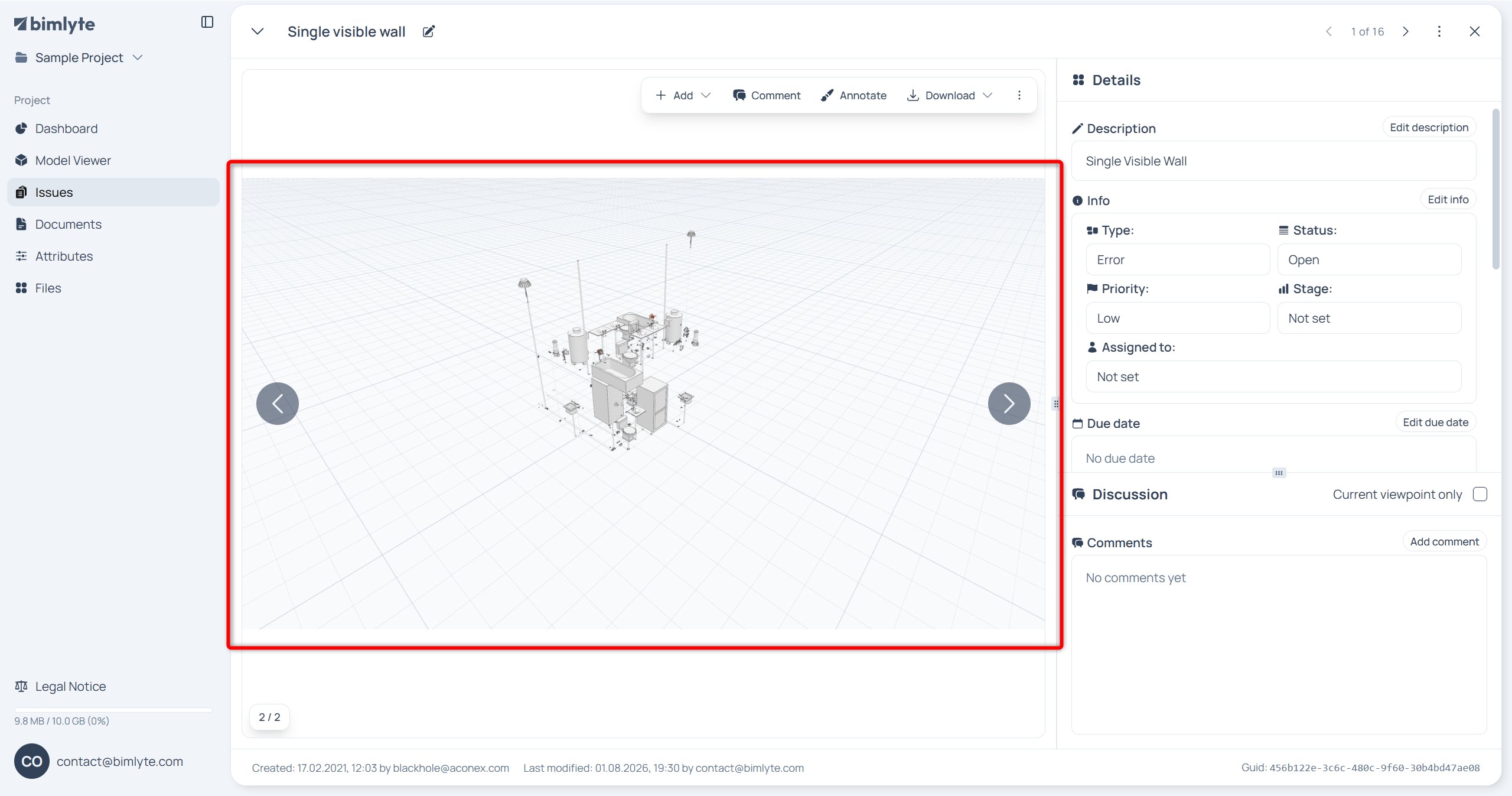
Task: Click the contact@bimlyte.com account name
Action: [x=120, y=762]
